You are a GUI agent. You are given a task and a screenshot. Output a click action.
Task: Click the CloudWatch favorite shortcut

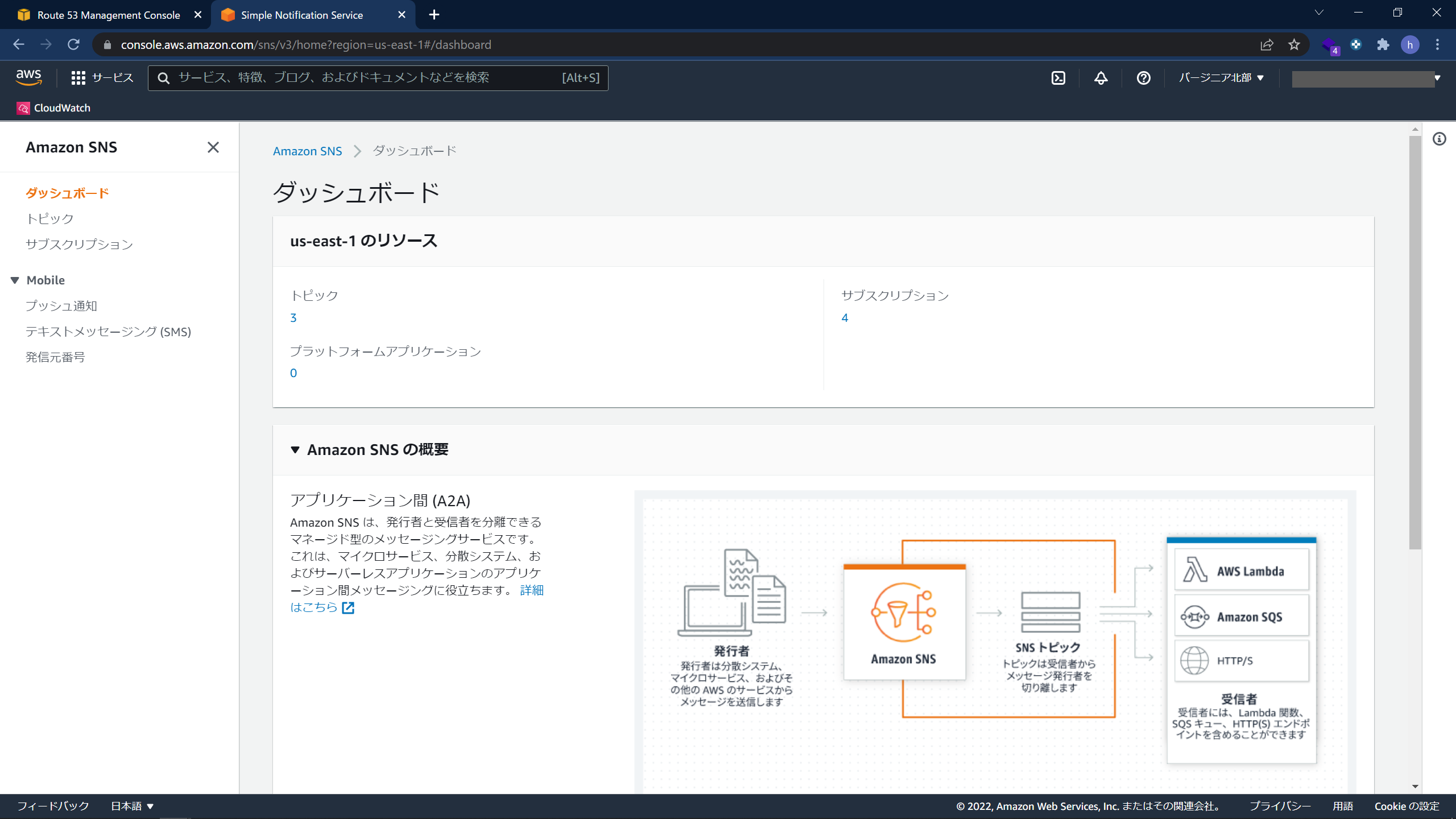pyautogui.click(x=54, y=108)
